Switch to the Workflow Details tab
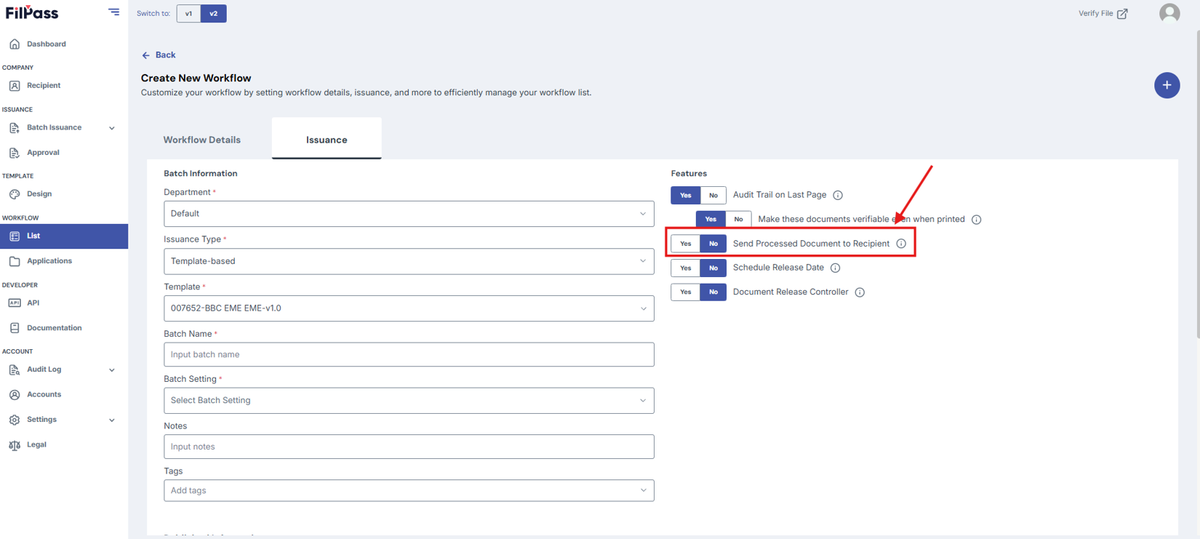This screenshot has height=539, width=1200. [x=202, y=139]
